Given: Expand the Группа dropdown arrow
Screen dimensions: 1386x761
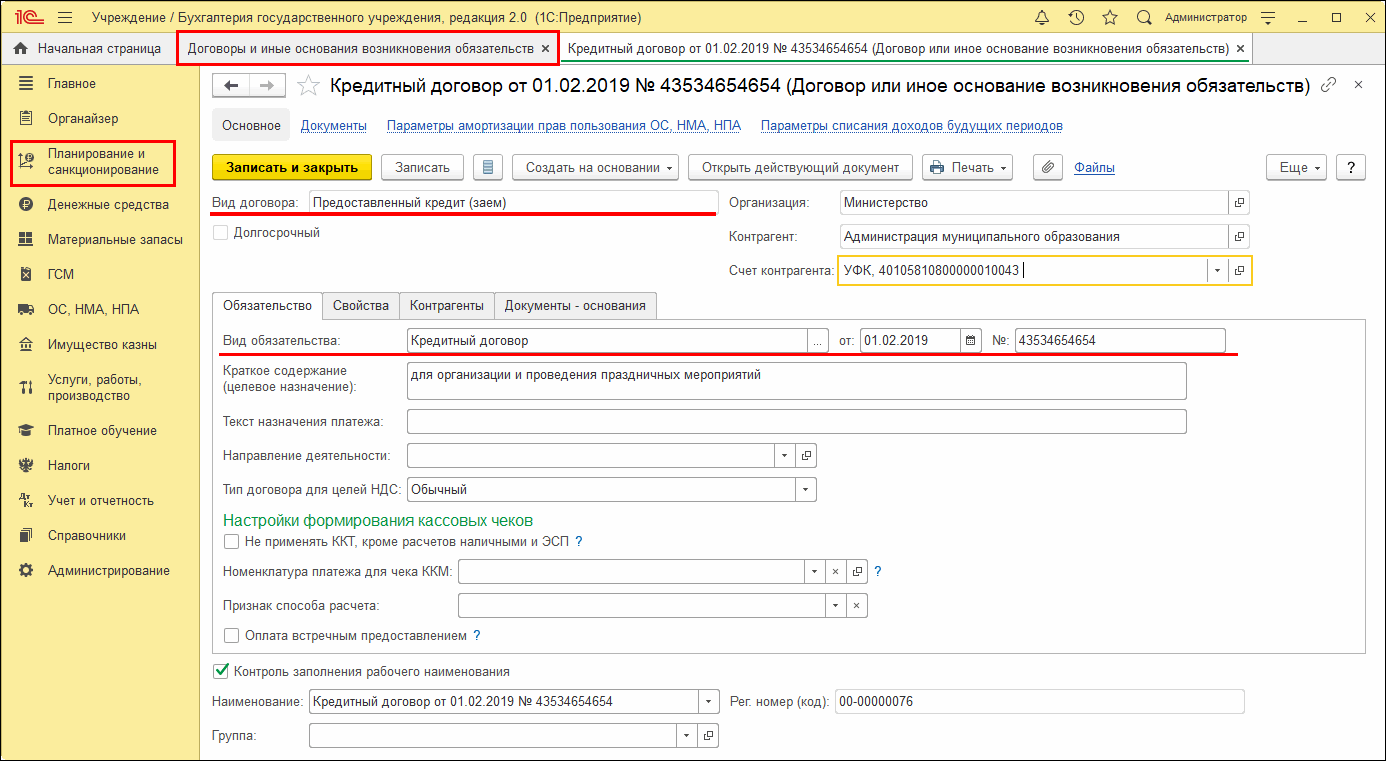Looking at the screenshot, I should [687, 735].
